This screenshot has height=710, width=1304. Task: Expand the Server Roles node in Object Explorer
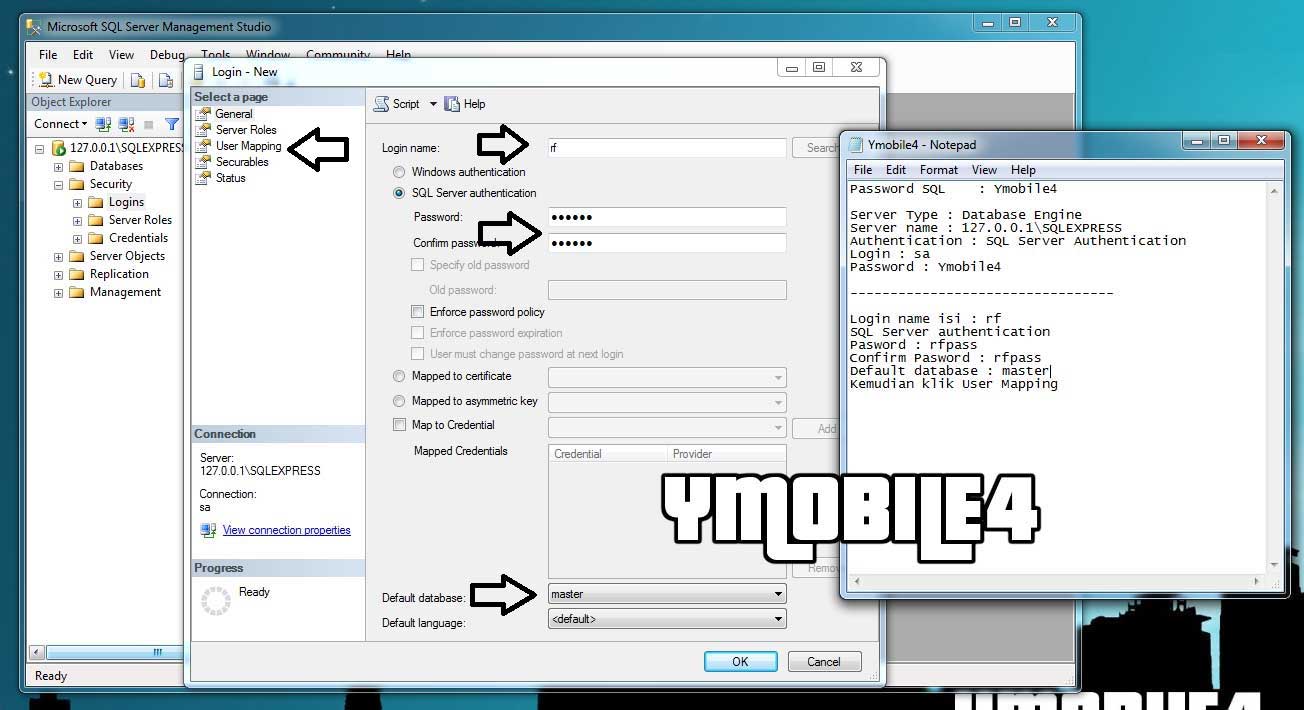point(77,220)
